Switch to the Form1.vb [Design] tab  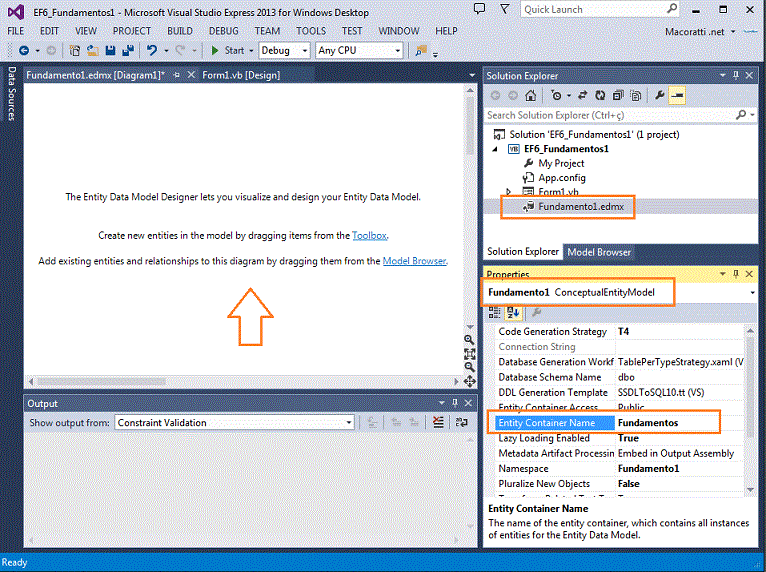(x=241, y=75)
